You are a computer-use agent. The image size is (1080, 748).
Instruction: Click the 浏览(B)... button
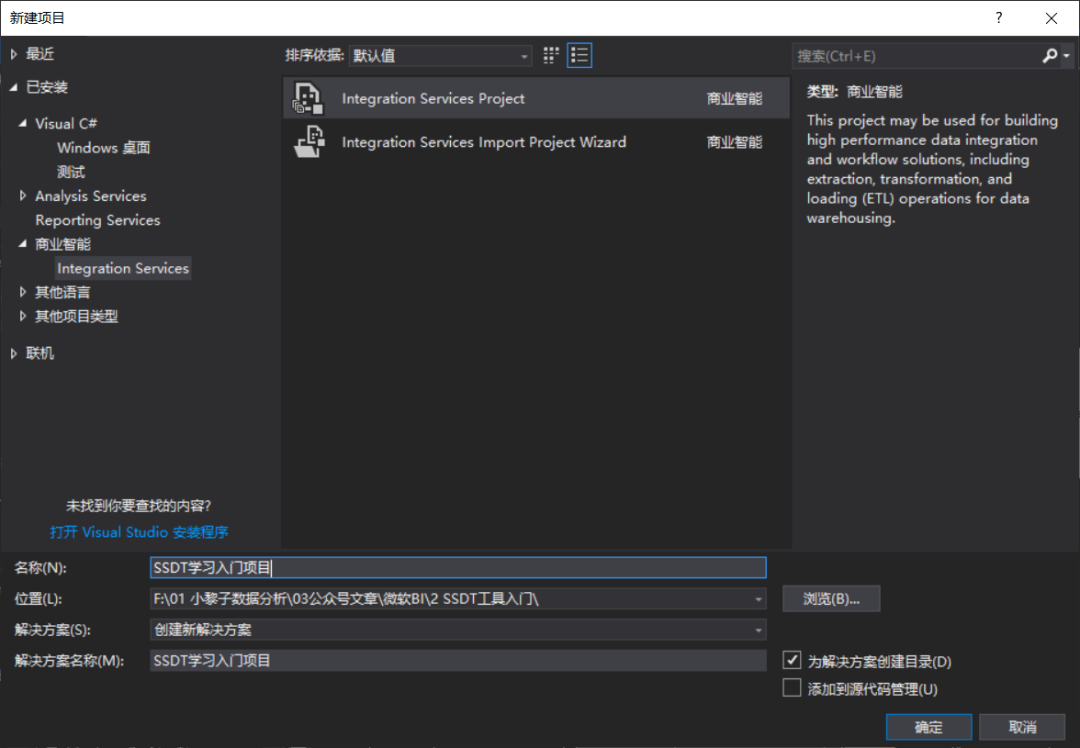coord(831,599)
